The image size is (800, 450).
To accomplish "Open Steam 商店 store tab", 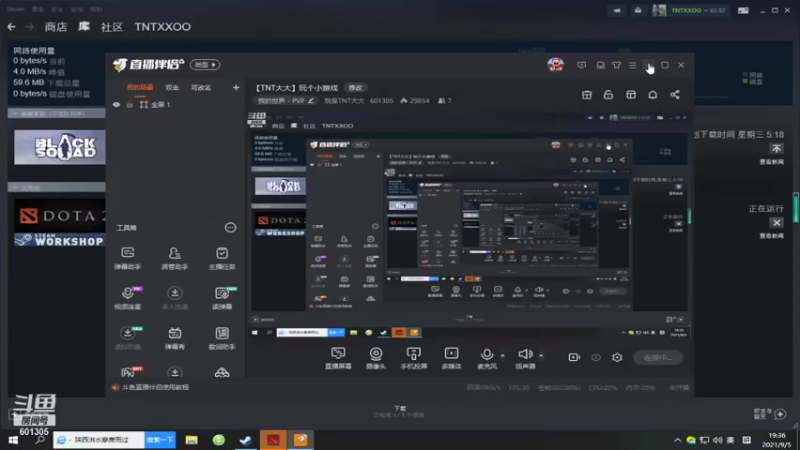I will coord(56,27).
